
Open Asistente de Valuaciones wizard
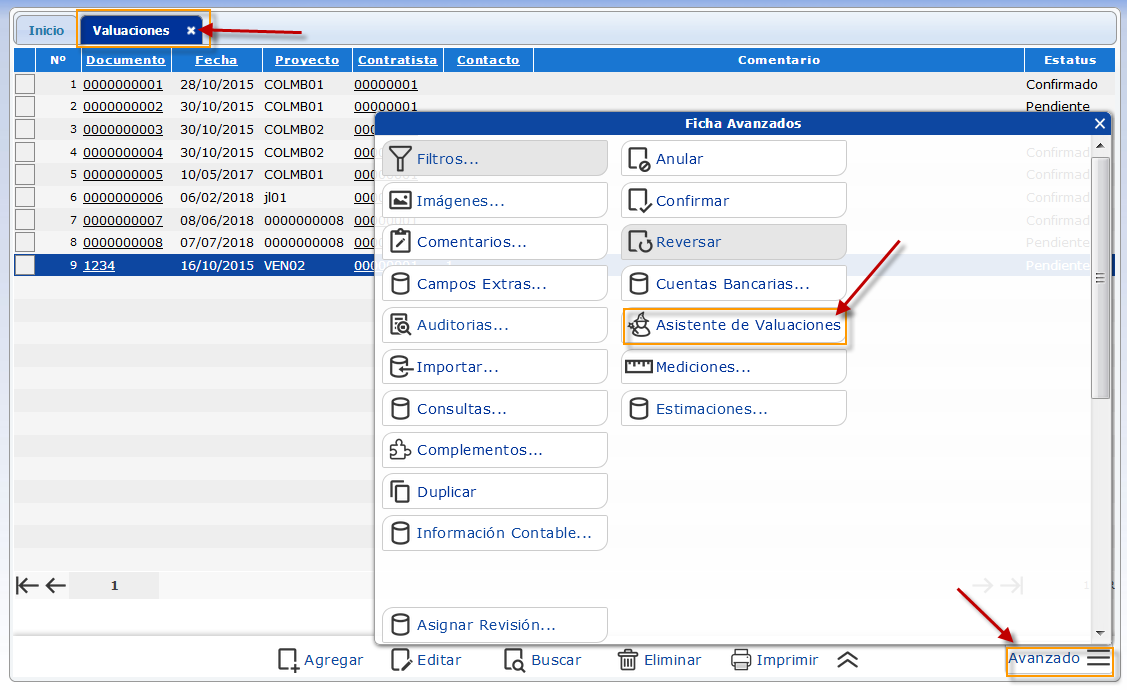click(x=734, y=326)
